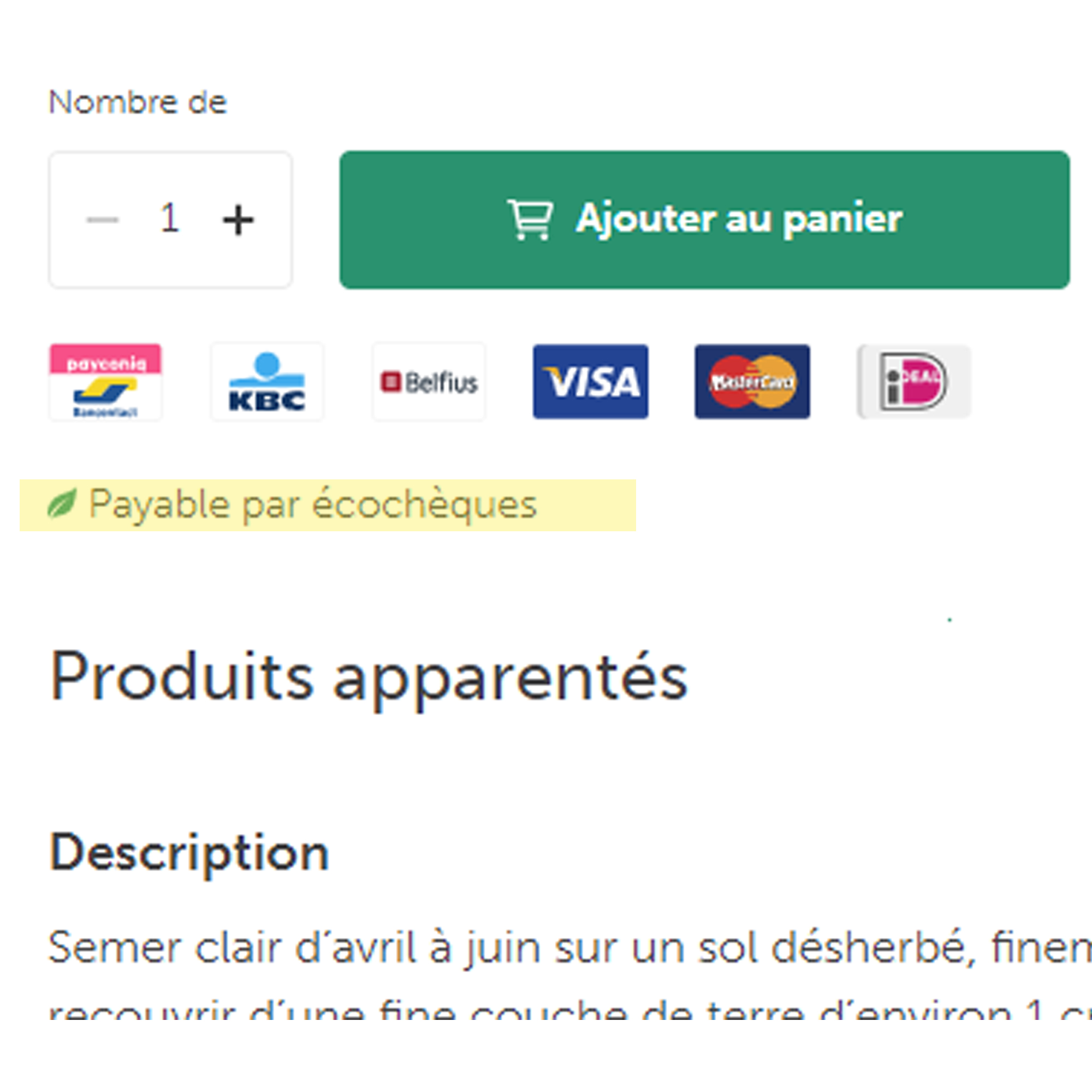This screenshot has height=1092, width=1092.
Task: Click the KBC payment method icon
Action: coord(267,382)
